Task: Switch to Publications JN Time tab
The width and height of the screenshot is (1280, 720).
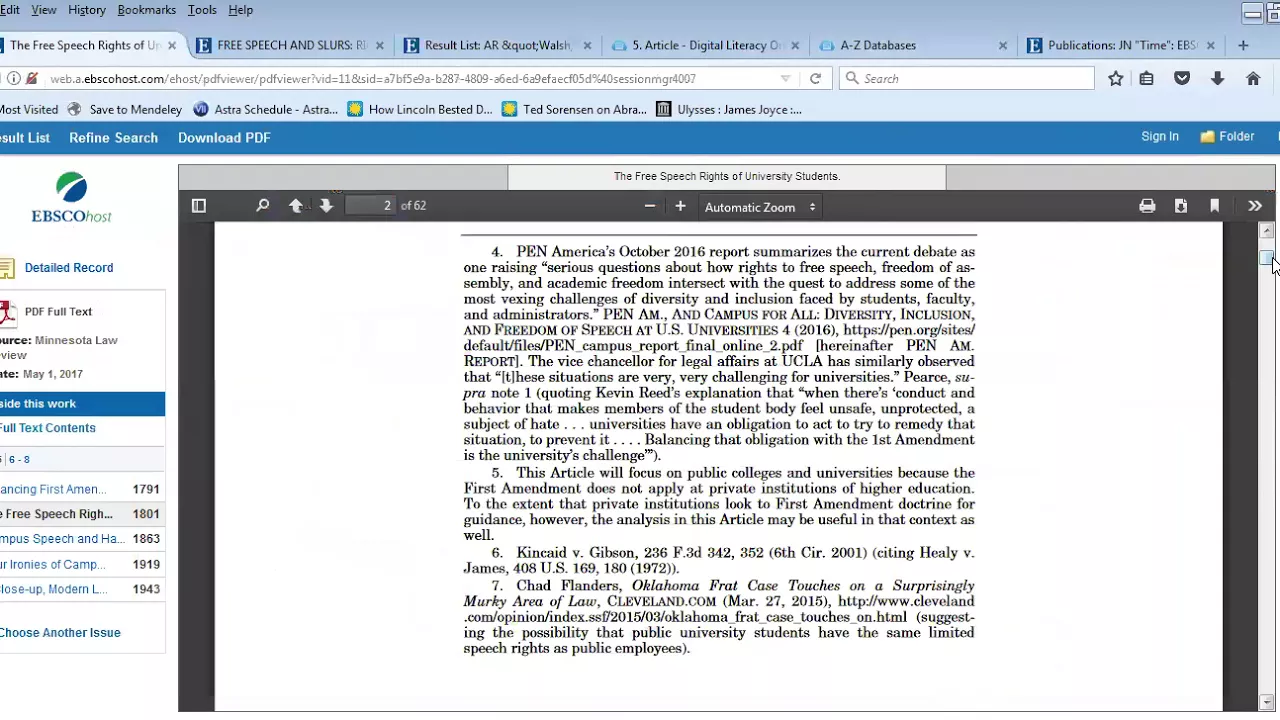Action: pyautogui.click(x=1122, y=45)
